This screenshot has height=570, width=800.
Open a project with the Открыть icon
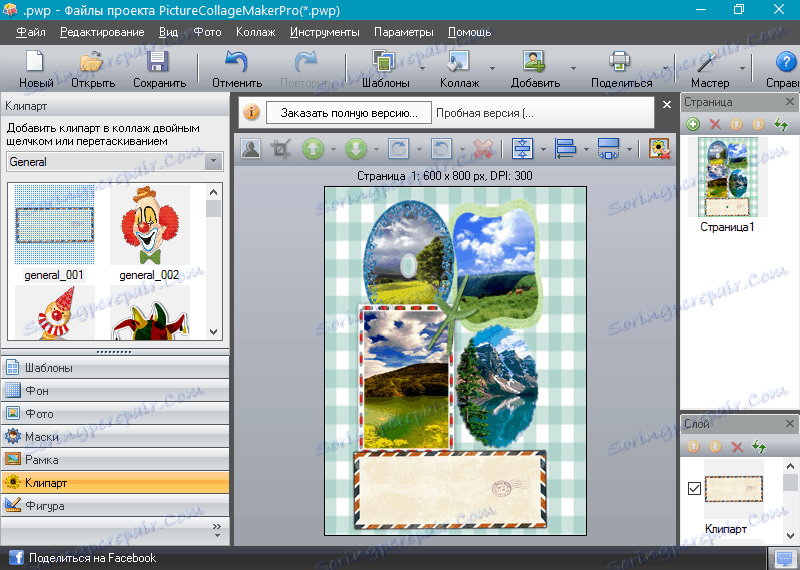[x=92, y=62]
